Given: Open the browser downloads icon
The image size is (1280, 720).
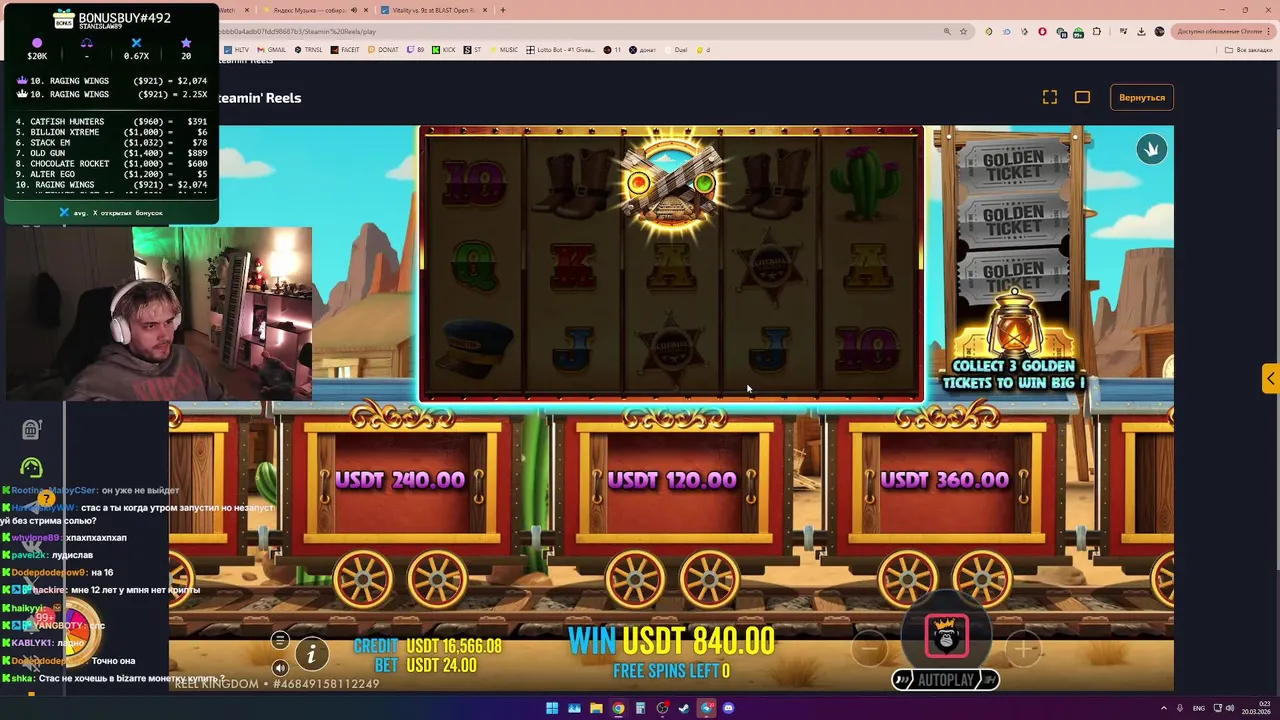Looking at the screenshot, I should pos(1141,31).
